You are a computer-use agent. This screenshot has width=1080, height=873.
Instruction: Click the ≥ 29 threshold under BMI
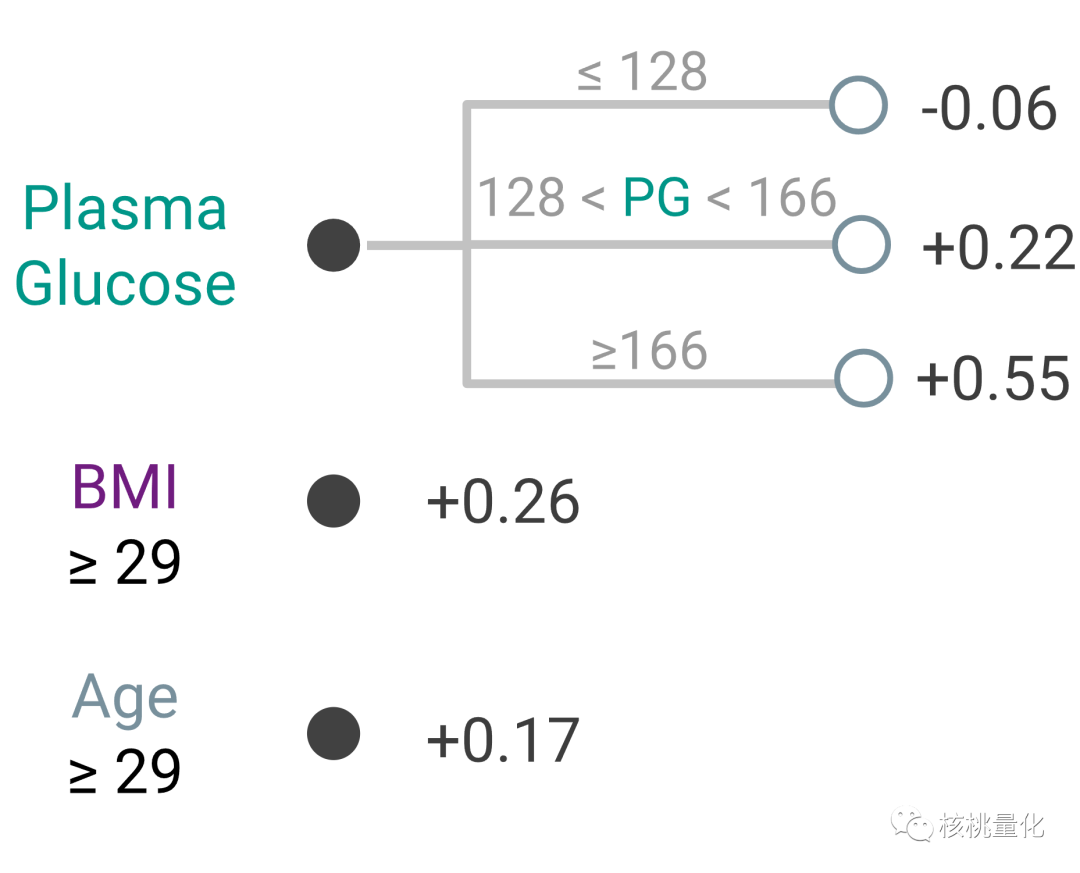[x=125, y=563]
